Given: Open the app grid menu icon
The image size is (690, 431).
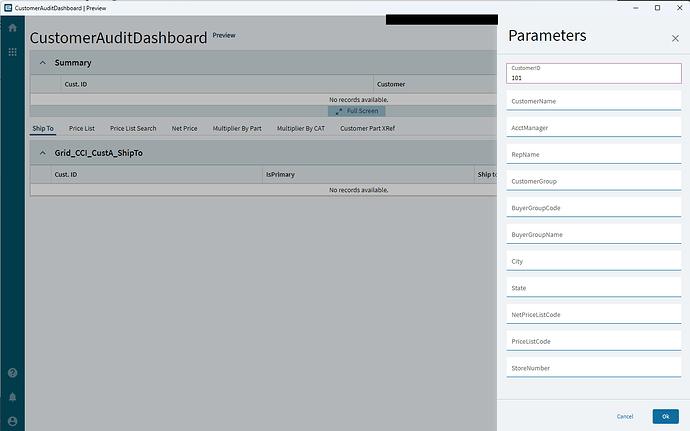Looking at the screenshot, I should (x=12, y=52).
